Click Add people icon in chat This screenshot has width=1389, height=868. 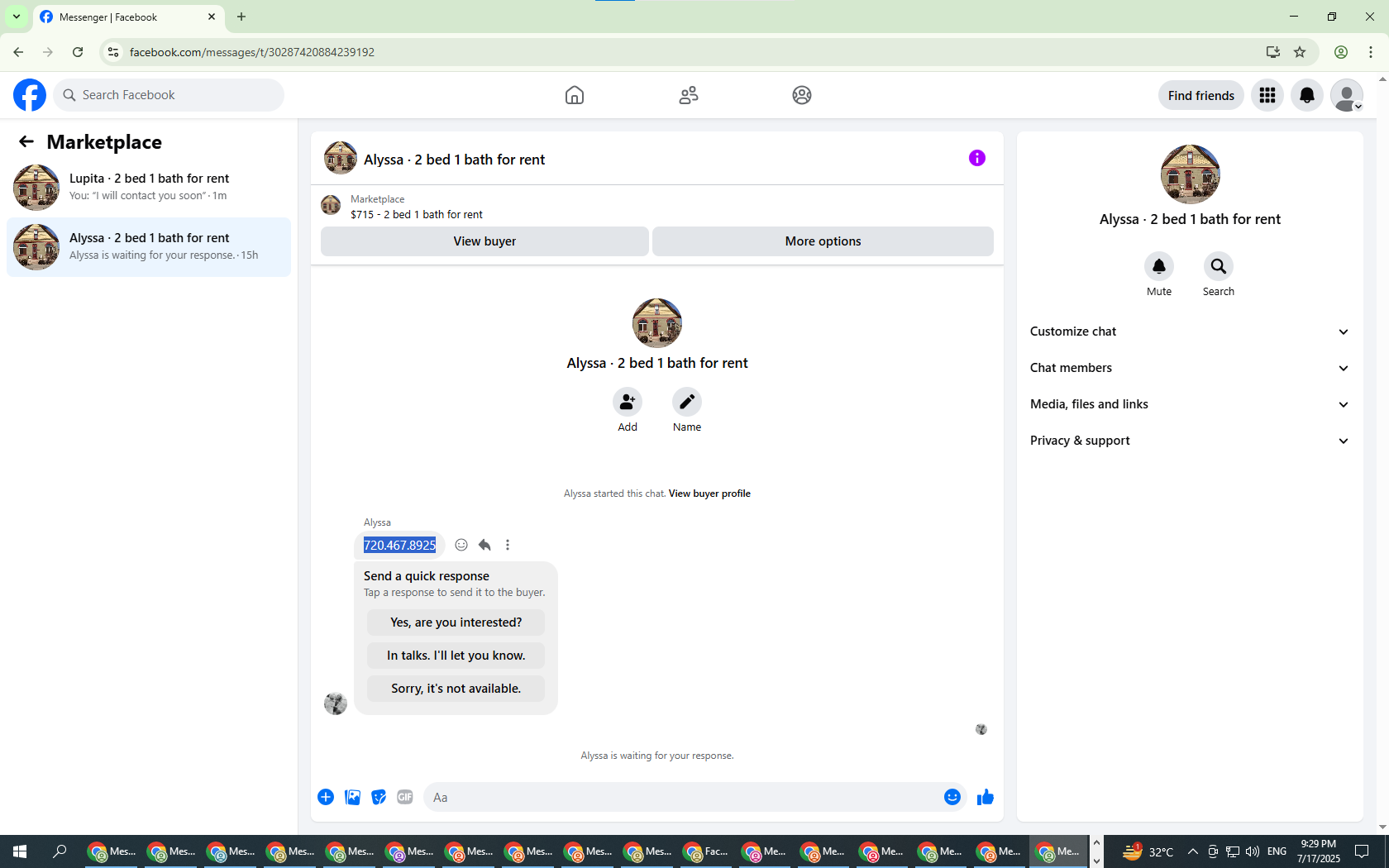pos(628,402)
